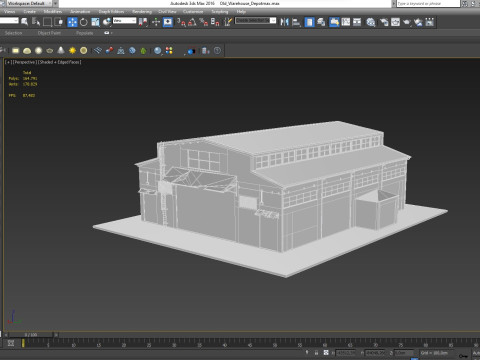Activate Select and Place tool
480x360 pixels.
(x=107, y=22)
